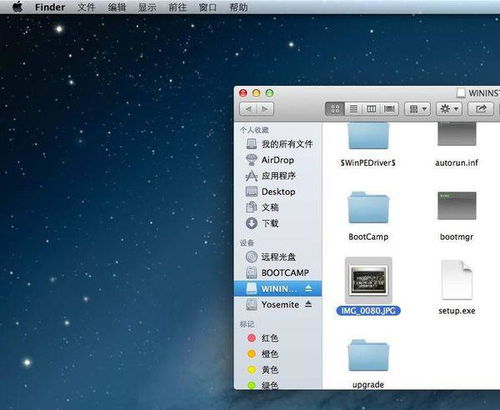Click the autorun.inf file name label

coord(457,163)
